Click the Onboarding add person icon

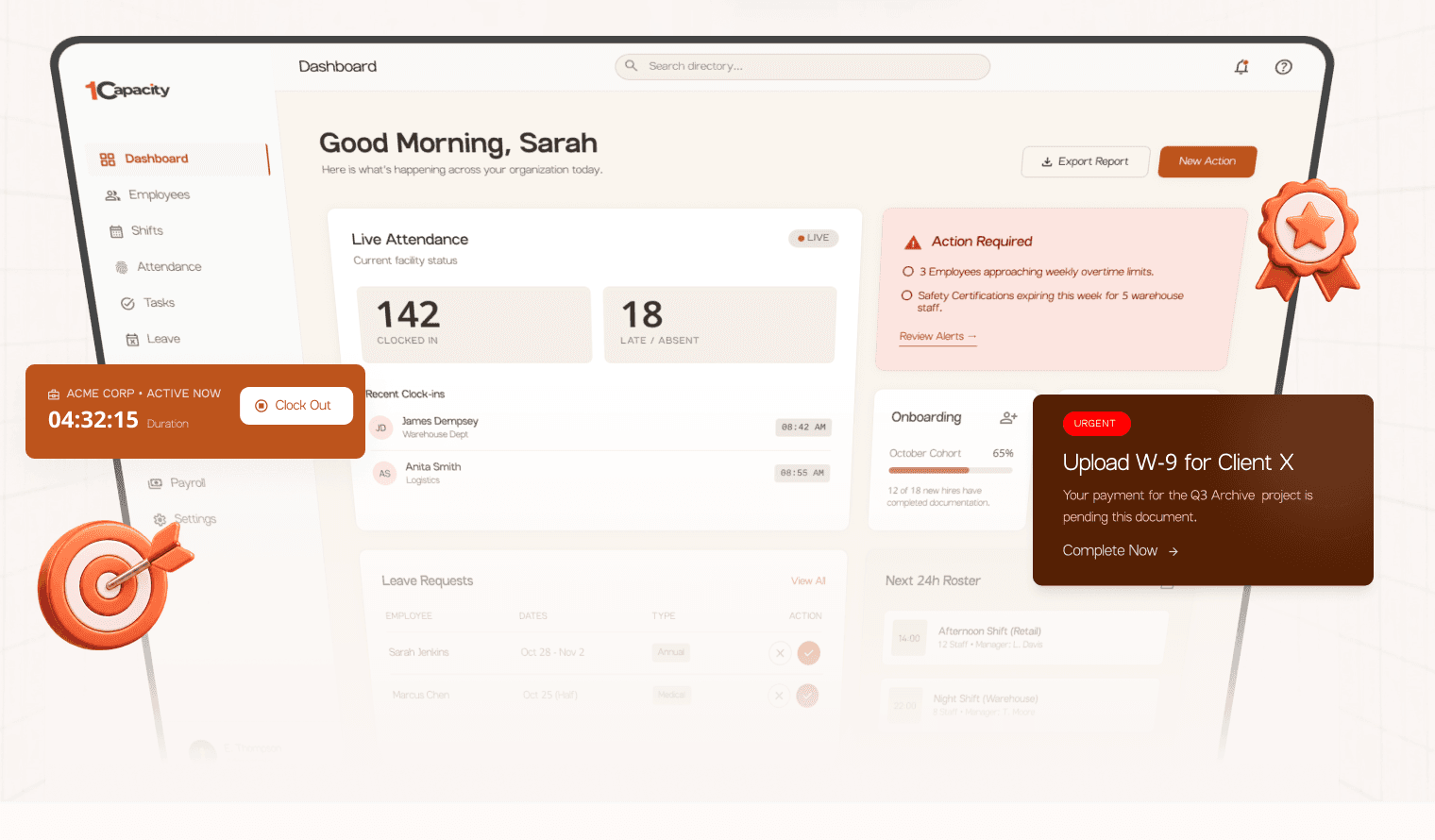(1008, 417)
